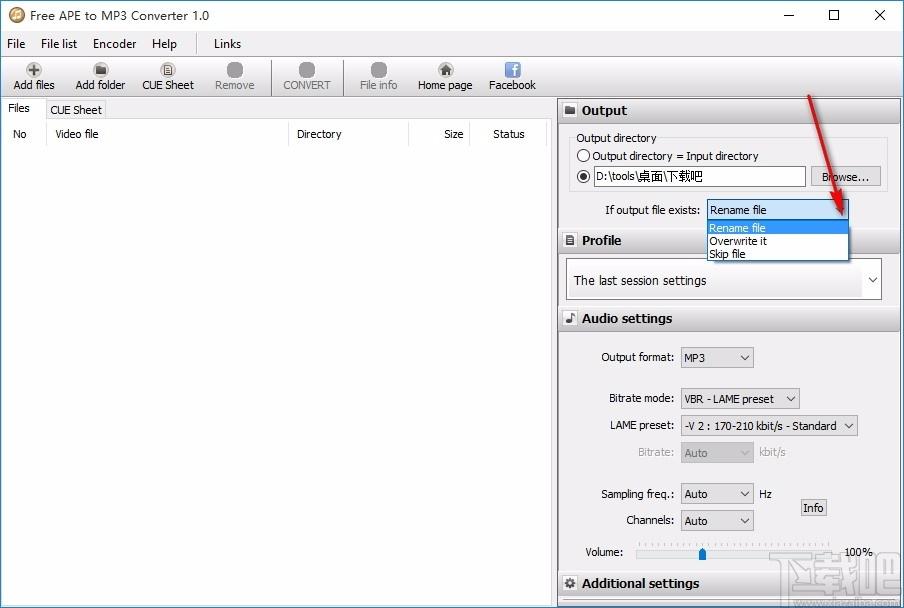This screenshot has height=608, width=904.
Task: Click the Audio settings section header
Action: pyautogui.click(x=729, y=318)
